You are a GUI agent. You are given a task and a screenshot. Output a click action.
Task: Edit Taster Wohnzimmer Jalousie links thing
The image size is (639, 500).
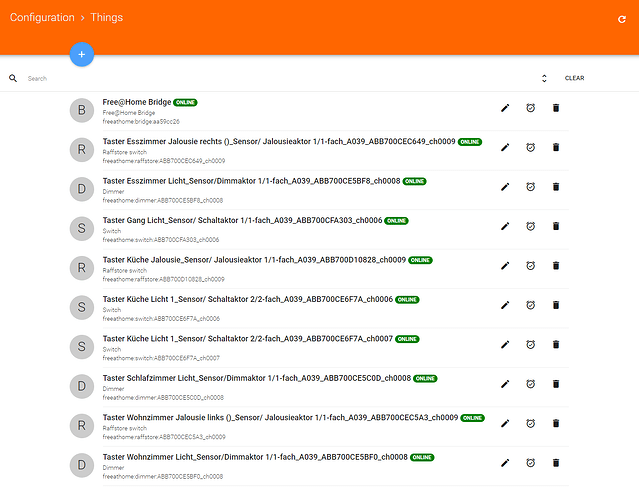click(x=505, y=423)
